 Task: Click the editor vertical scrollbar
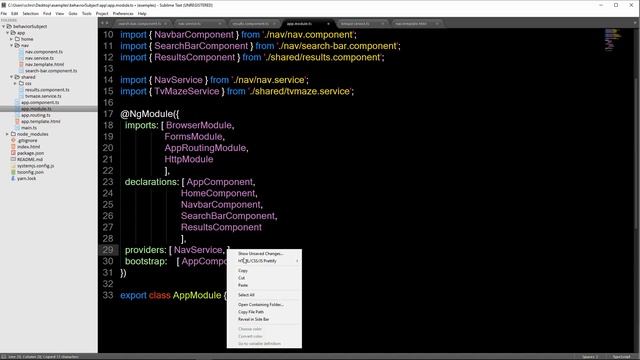[x=637, y=153]
